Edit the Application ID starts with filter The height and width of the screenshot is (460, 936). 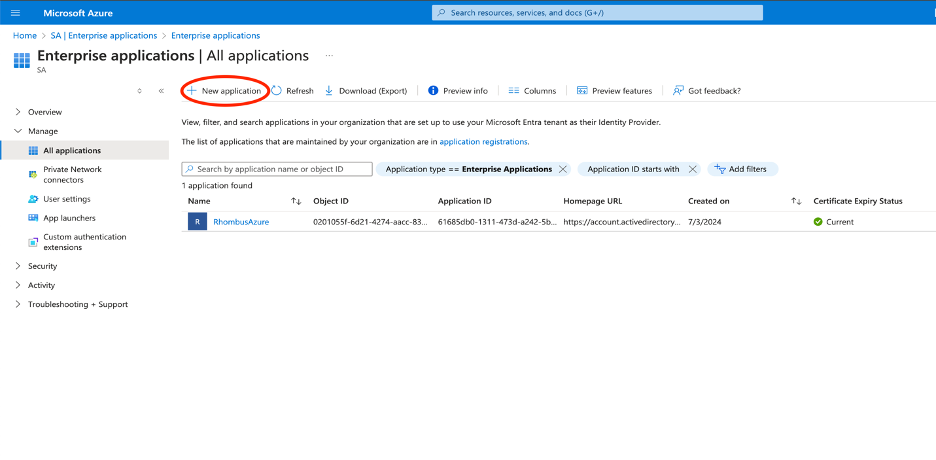pyautogui.click(x=633, y=169)
